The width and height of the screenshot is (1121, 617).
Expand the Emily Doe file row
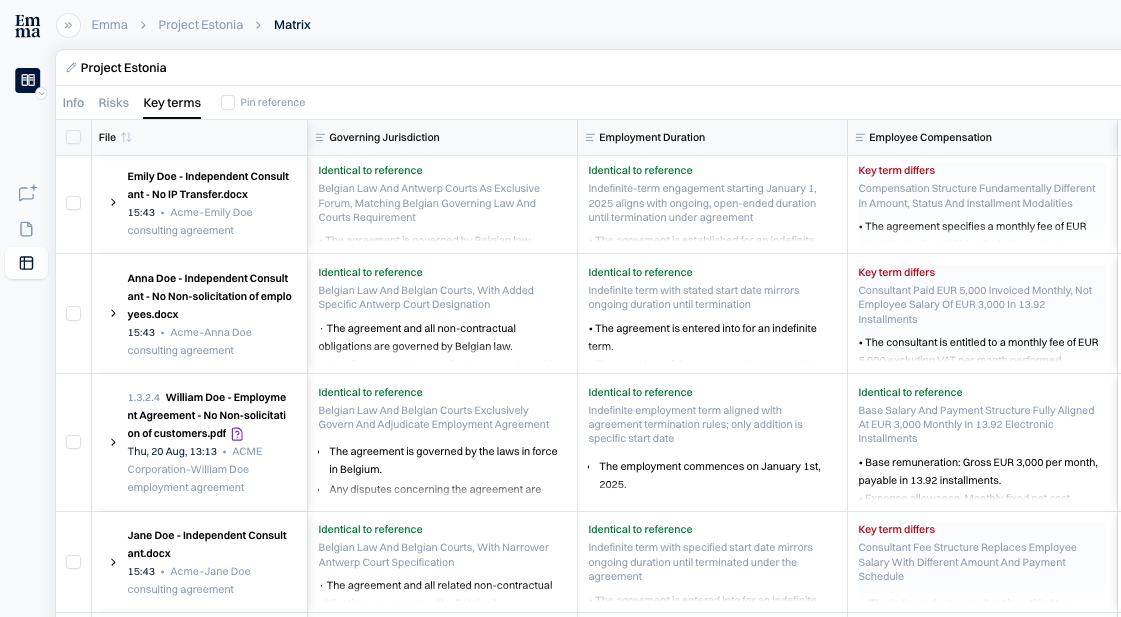coord(113,203)
